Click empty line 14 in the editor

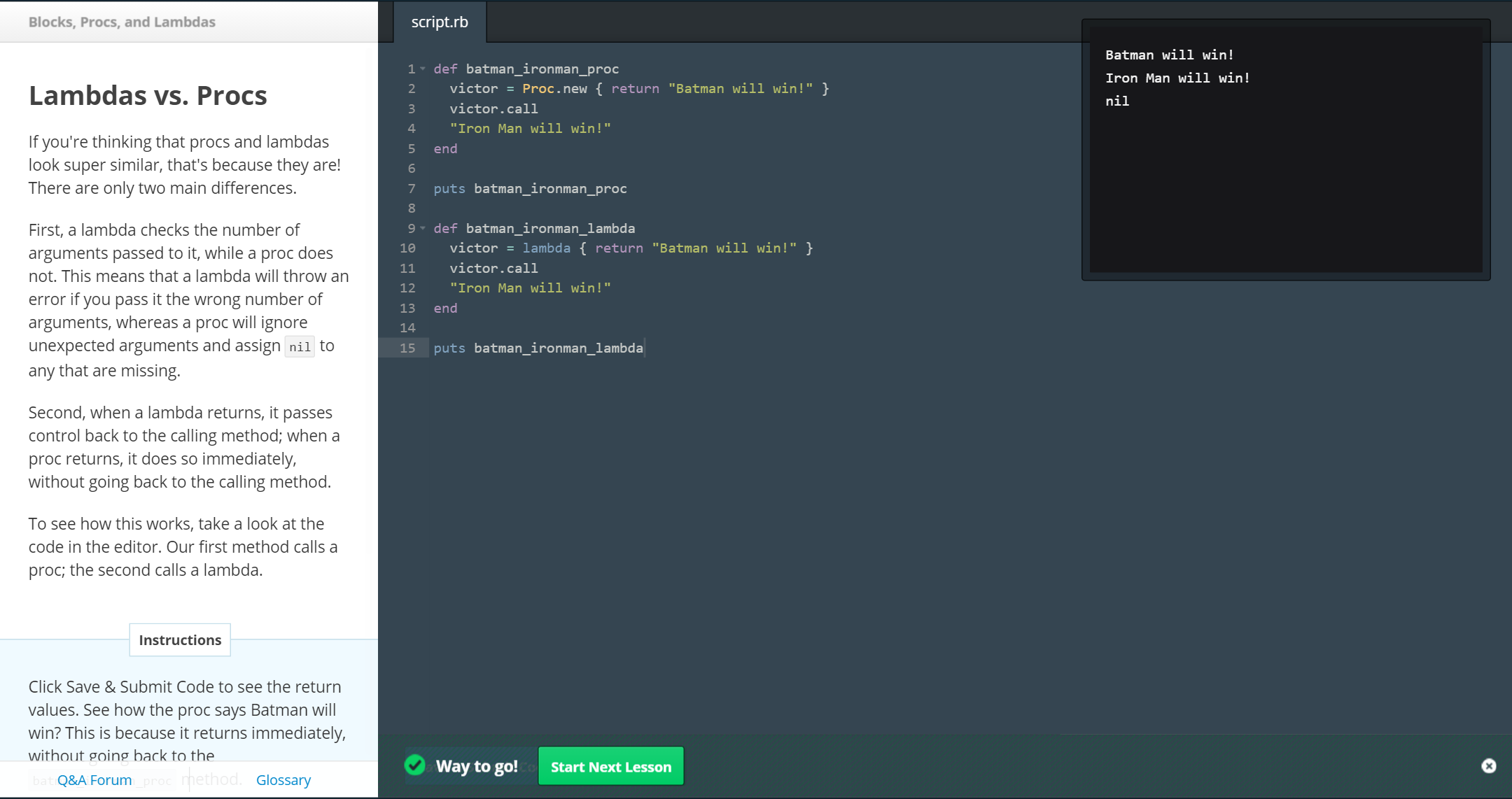pos(630,327)
